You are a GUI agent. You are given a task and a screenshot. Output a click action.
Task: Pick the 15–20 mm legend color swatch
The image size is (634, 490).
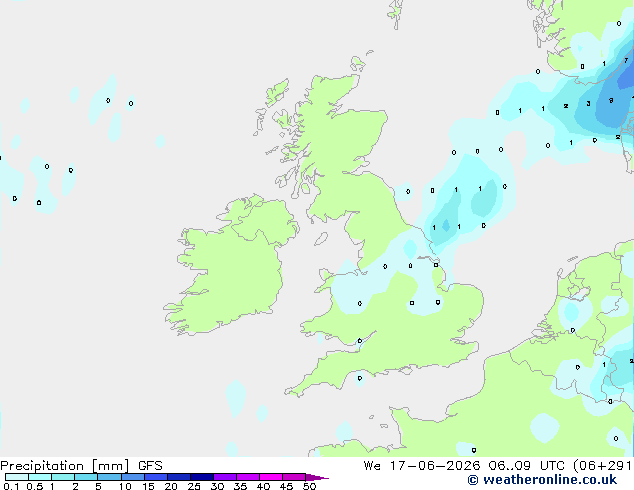pos(155,477)
